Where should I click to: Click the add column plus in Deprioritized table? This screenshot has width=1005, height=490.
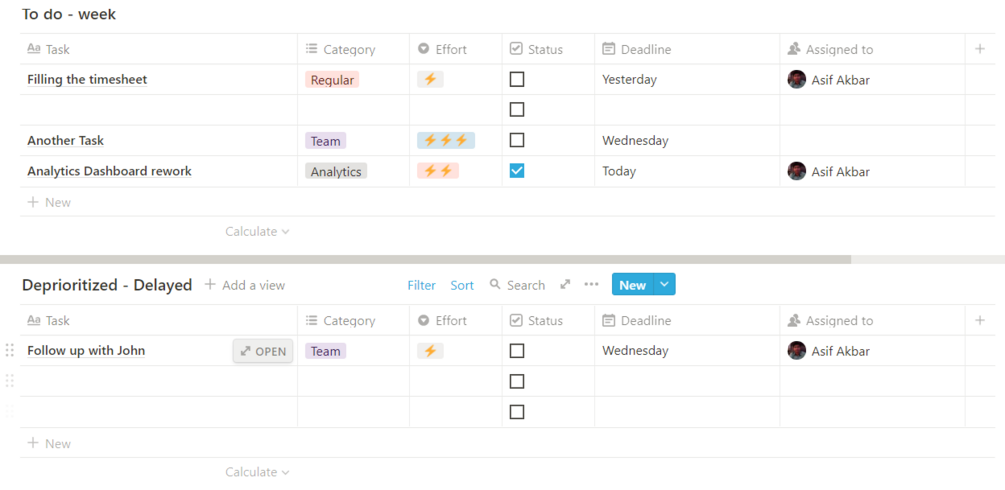(x=980, y=320)
